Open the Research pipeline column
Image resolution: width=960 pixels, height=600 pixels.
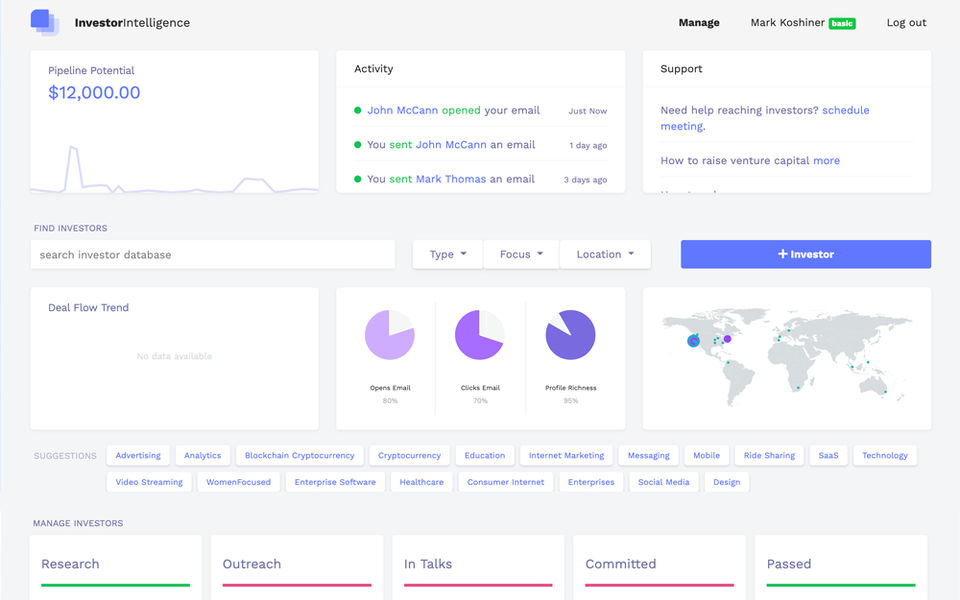115,568
